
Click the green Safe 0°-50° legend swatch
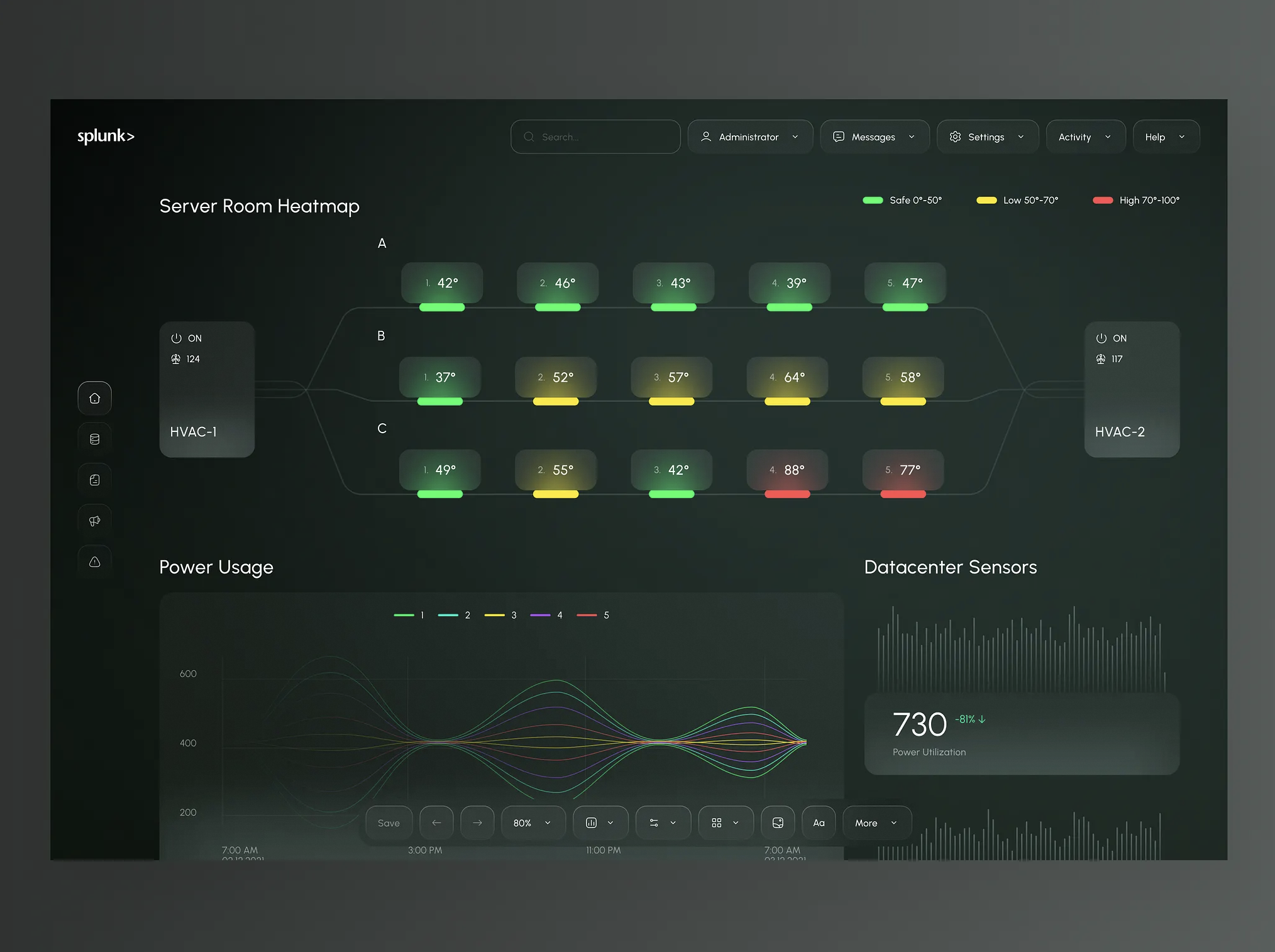[874, 200]
